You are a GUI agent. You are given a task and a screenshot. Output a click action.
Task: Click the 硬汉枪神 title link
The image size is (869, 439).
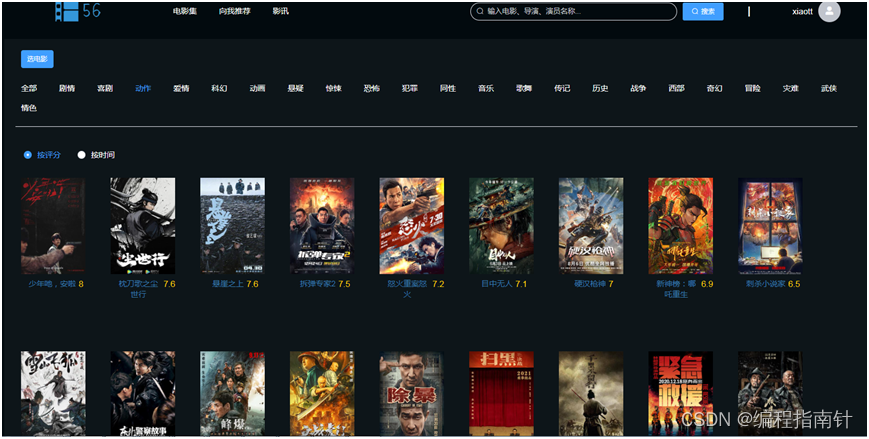point(590,284)
